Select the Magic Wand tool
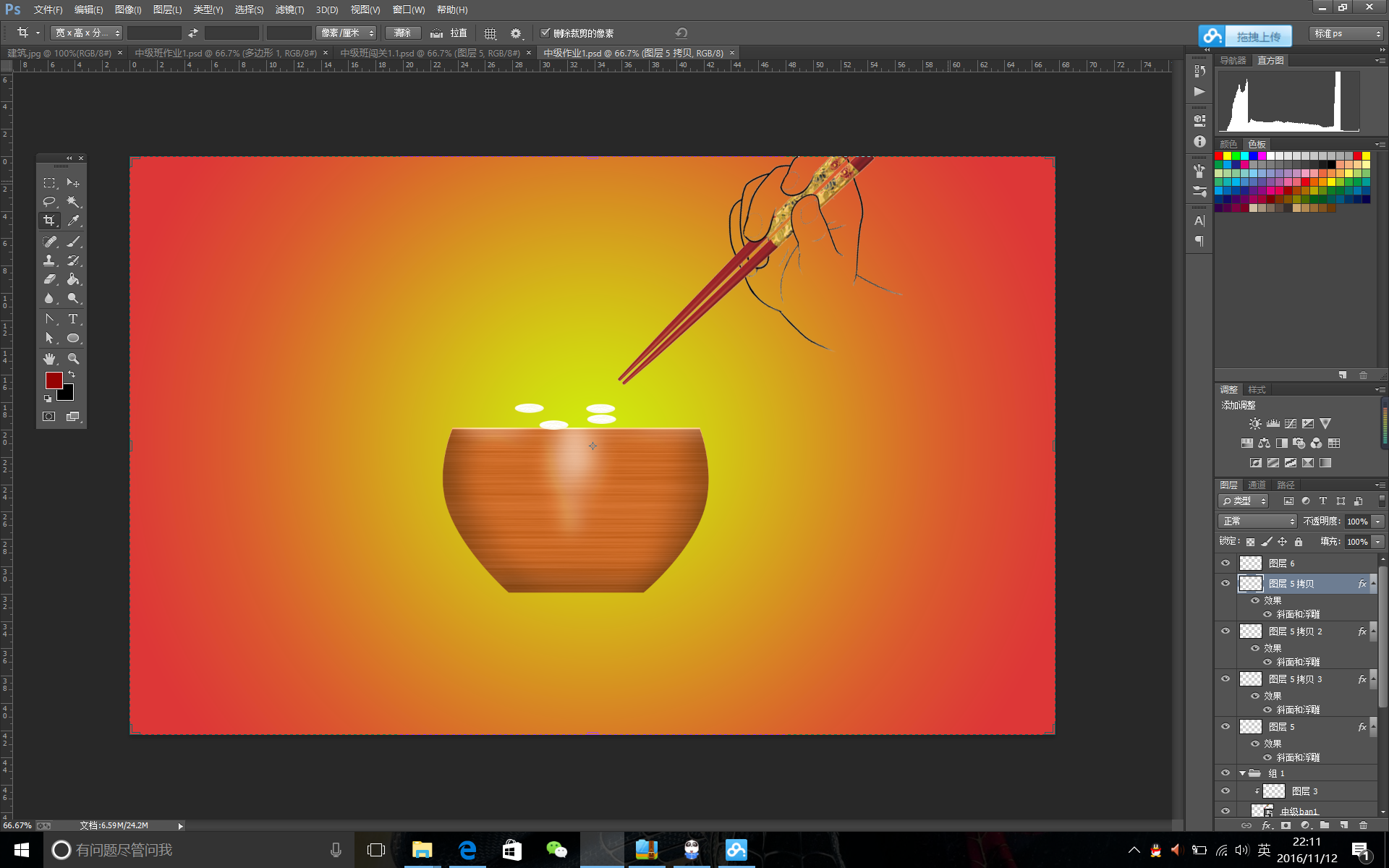Screen dimensions: 1389x868 coord(73,202)
